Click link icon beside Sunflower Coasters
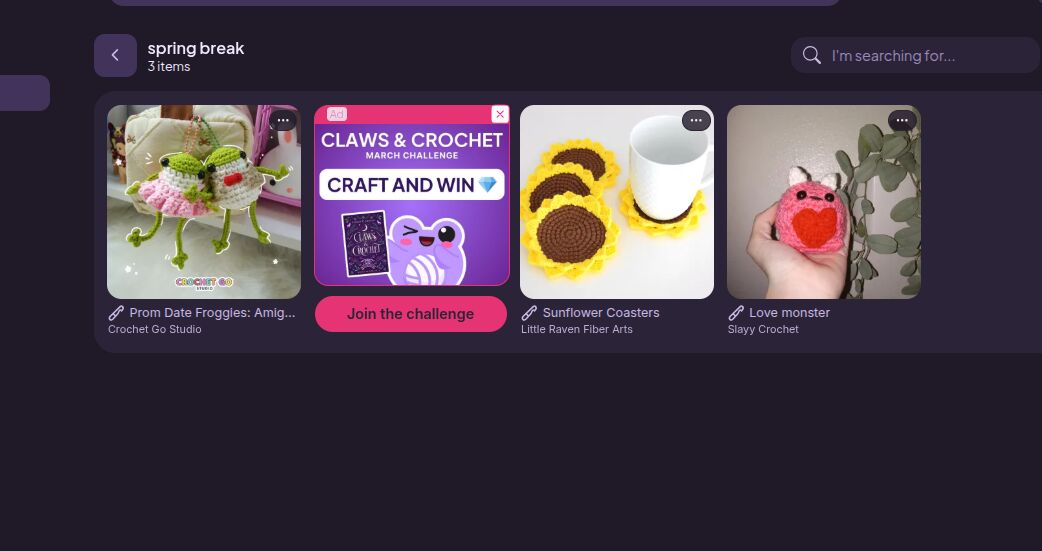Screen dimensions: 1042x551 529,312
